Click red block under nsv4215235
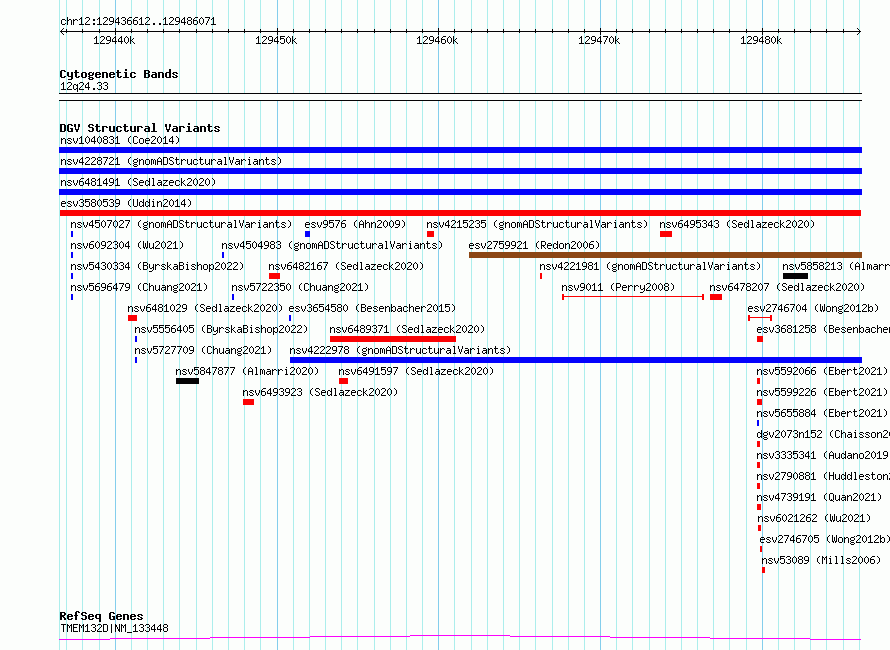This screenshot has width=890, height=650. [x=430, y=234]
